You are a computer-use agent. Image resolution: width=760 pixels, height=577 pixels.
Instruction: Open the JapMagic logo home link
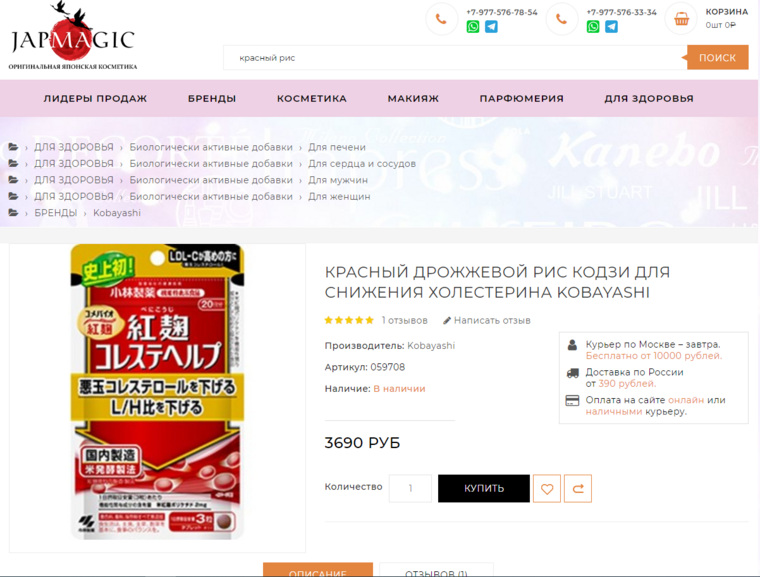(x=73, y=35)
